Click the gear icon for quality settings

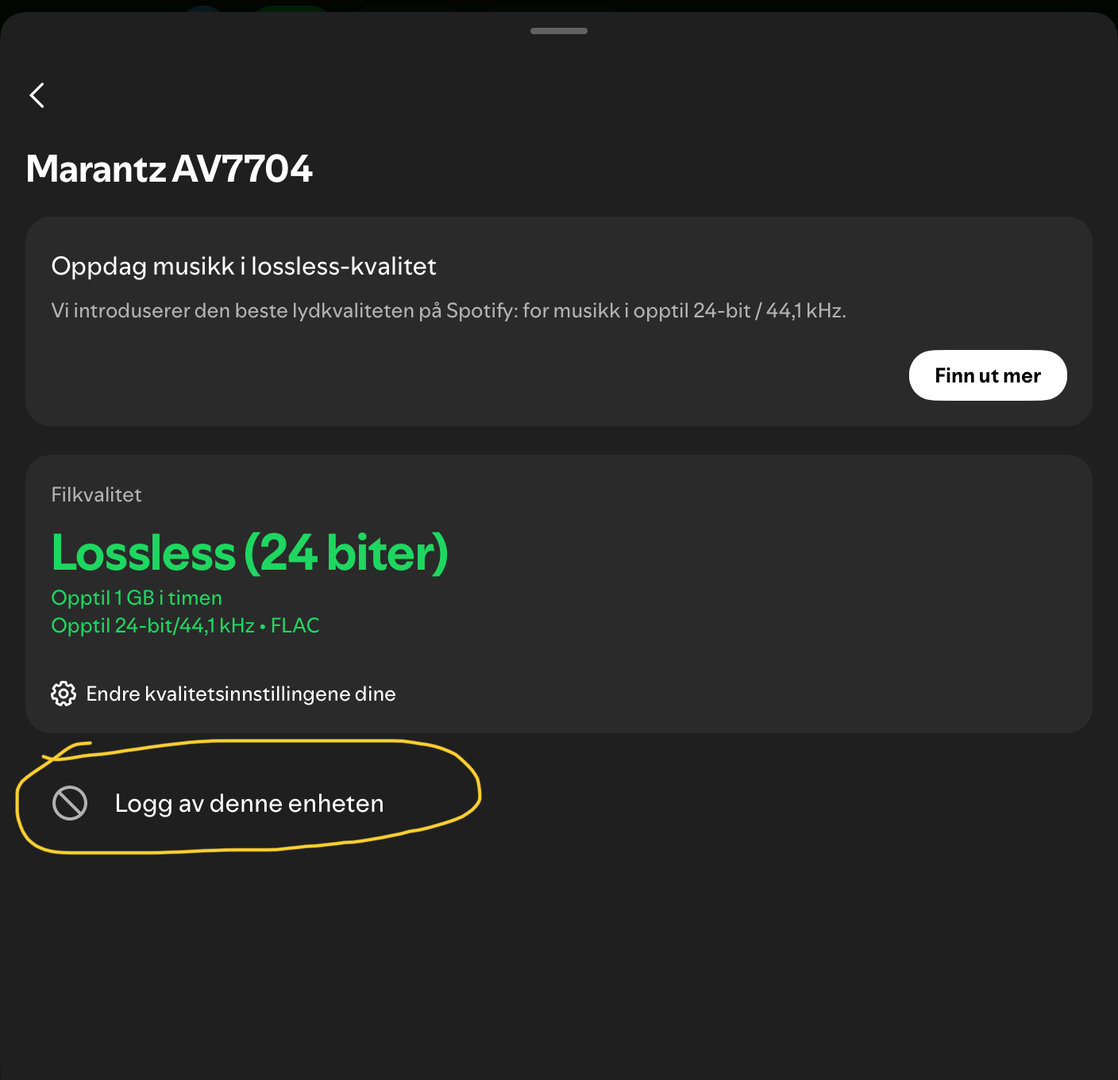point(63,693)
